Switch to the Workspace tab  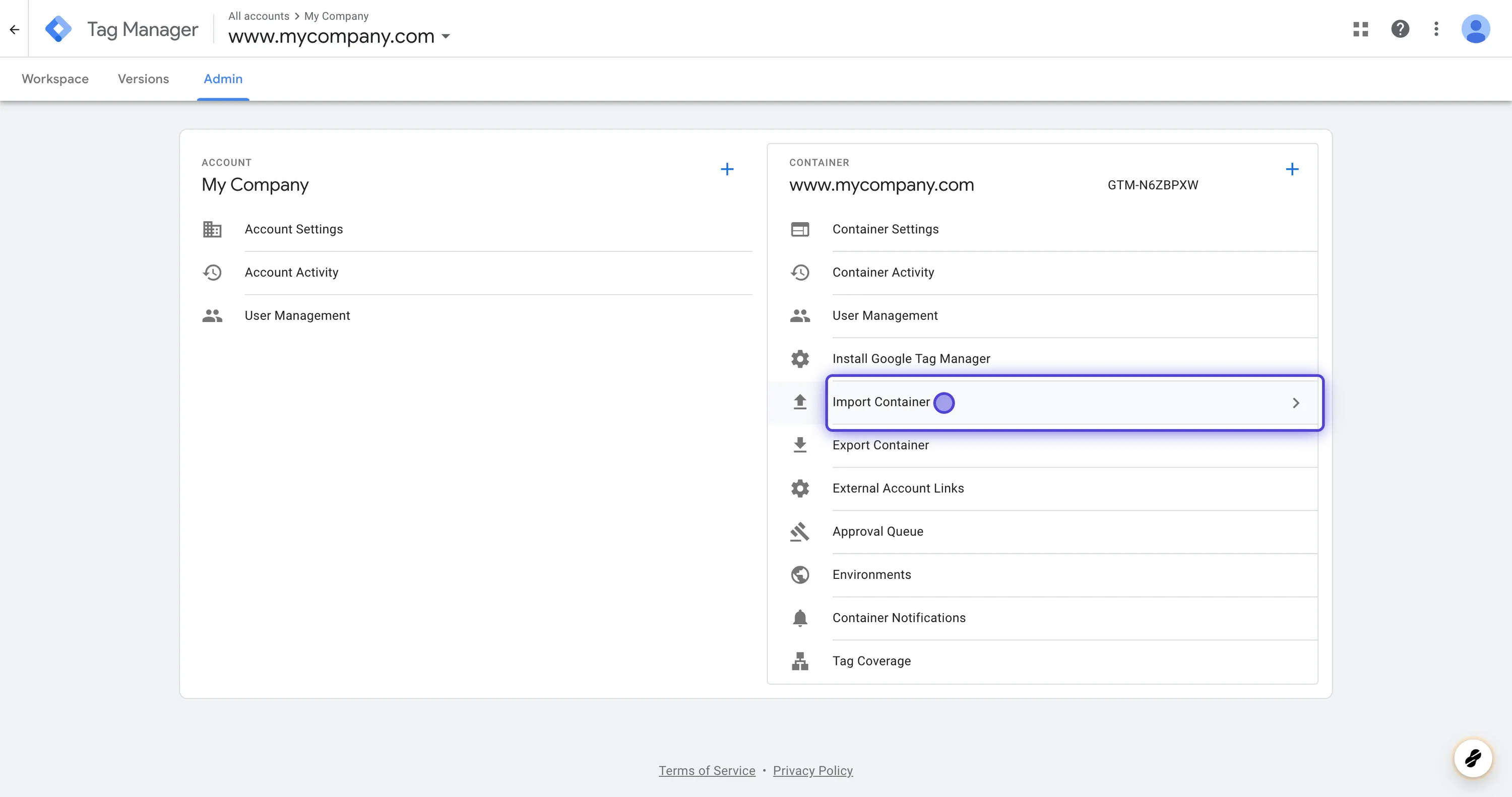(x=55, y=78)
